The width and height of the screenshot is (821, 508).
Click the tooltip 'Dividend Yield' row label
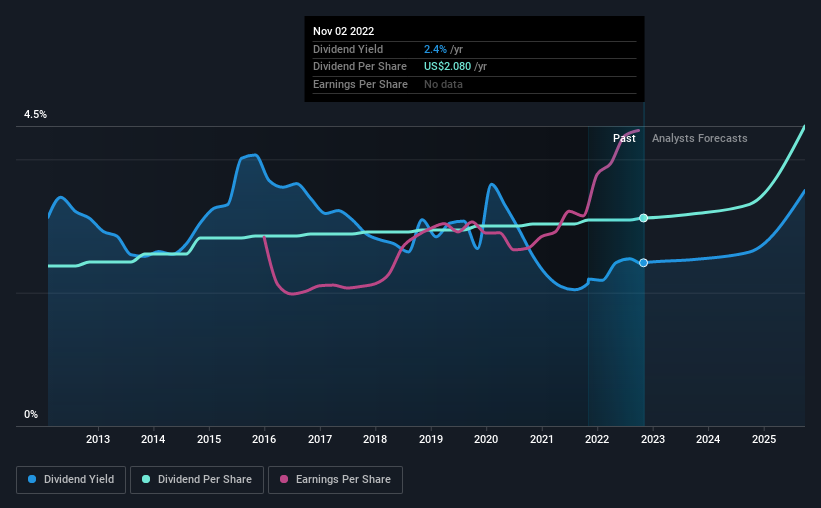pyautogui.click(x=348, y=49)
